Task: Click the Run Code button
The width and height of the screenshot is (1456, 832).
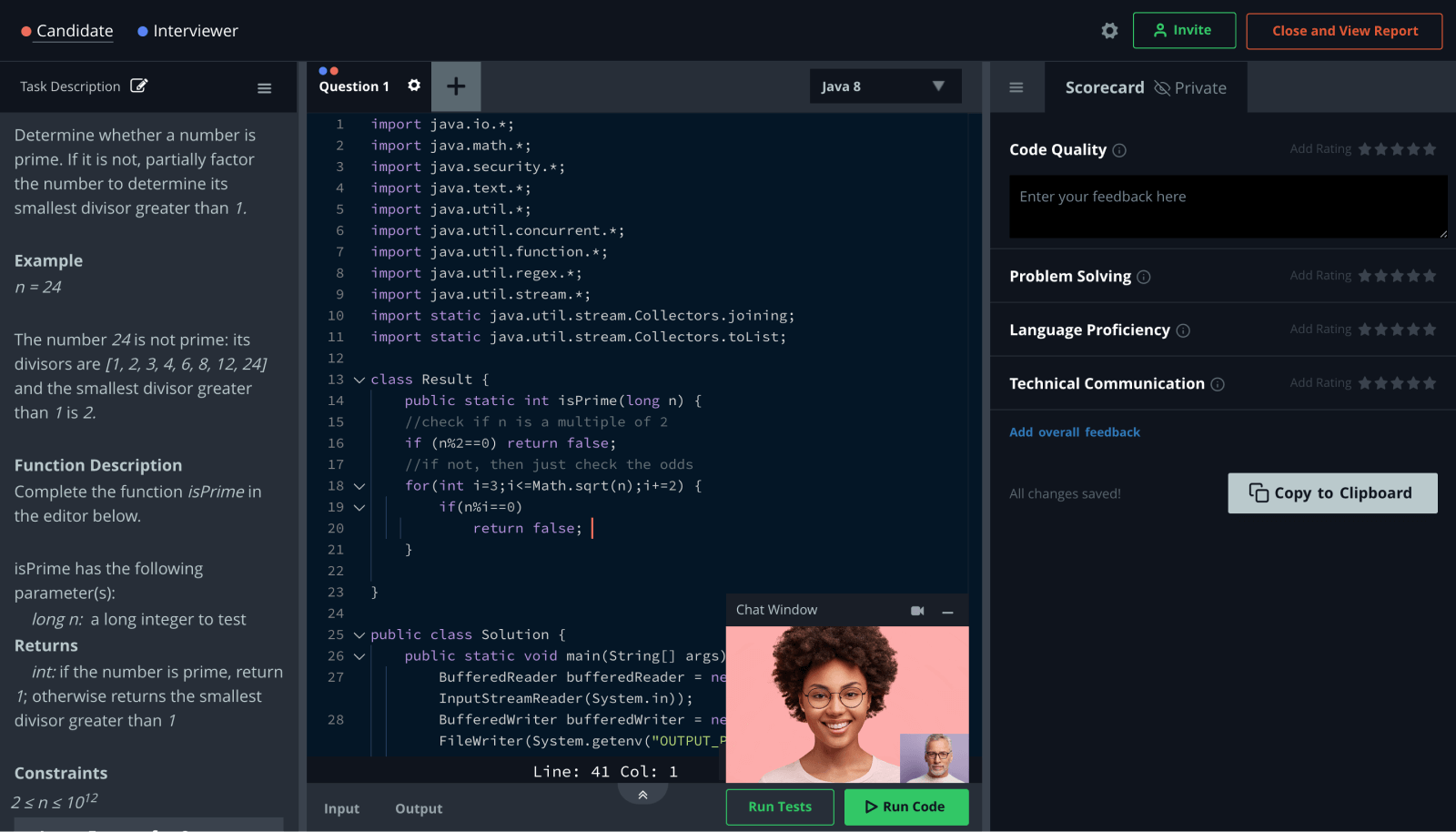Action: (x=905, y=807)
